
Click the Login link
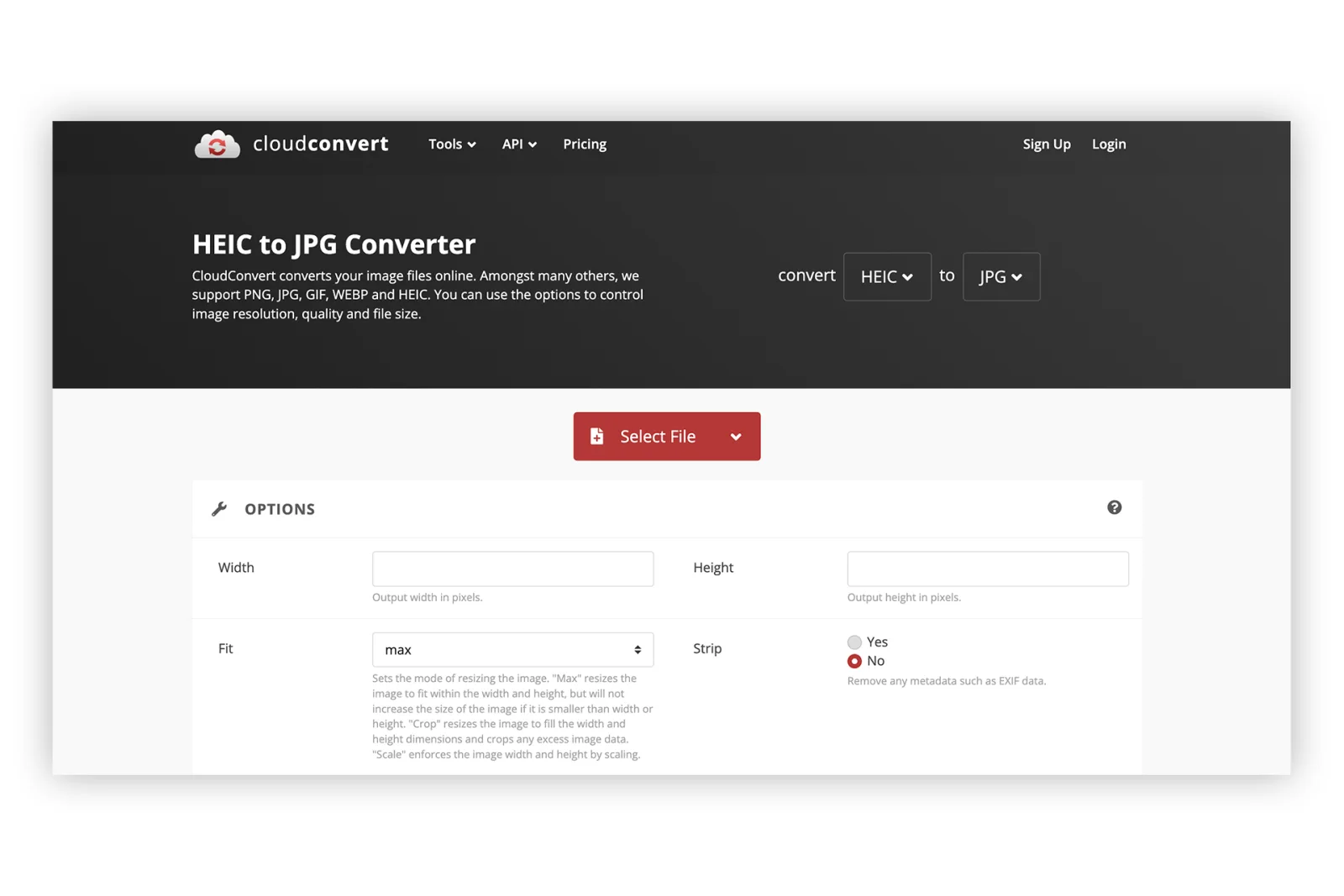pos(1109,144)
